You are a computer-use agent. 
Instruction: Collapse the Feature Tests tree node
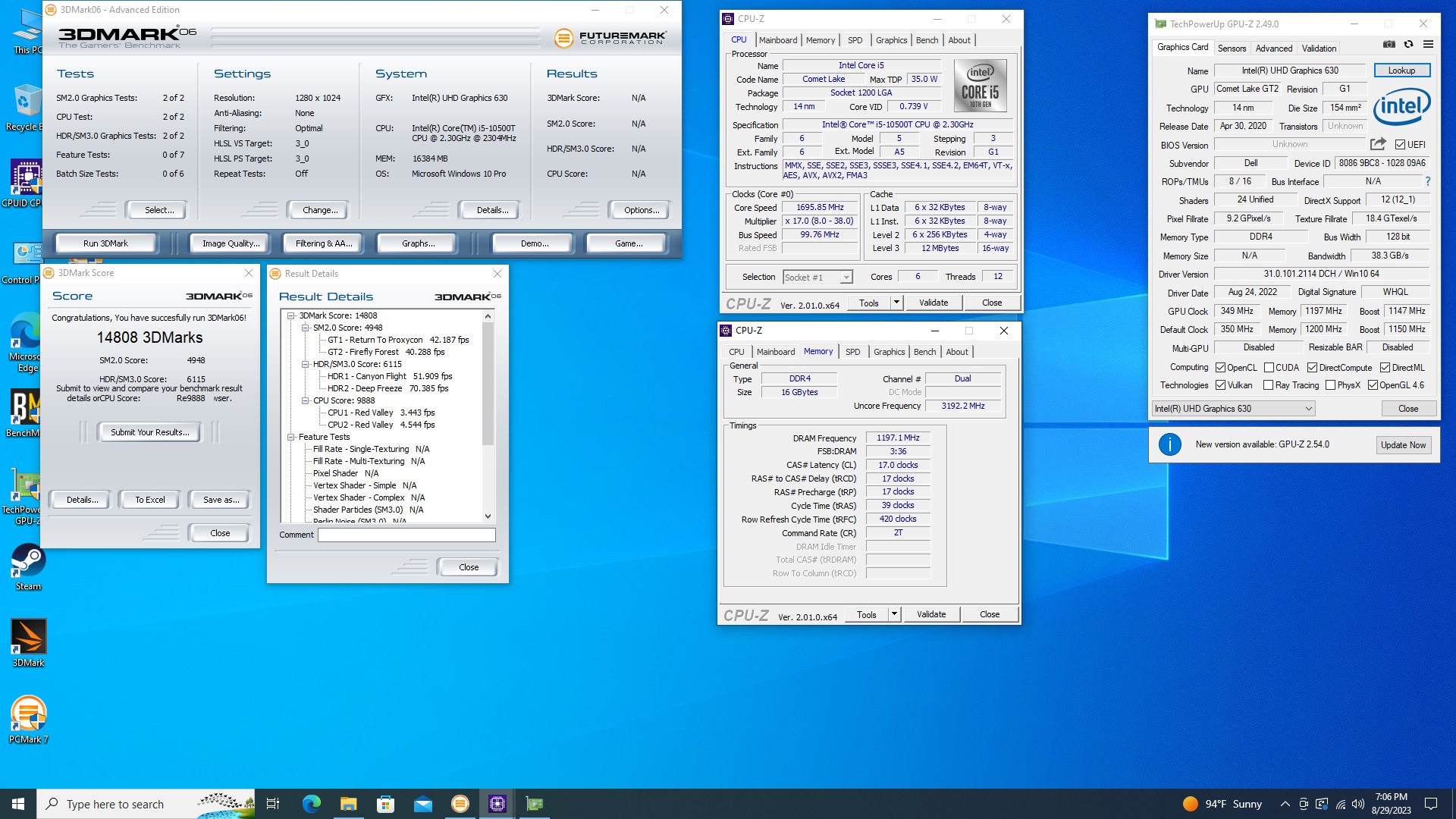(291, 437)
